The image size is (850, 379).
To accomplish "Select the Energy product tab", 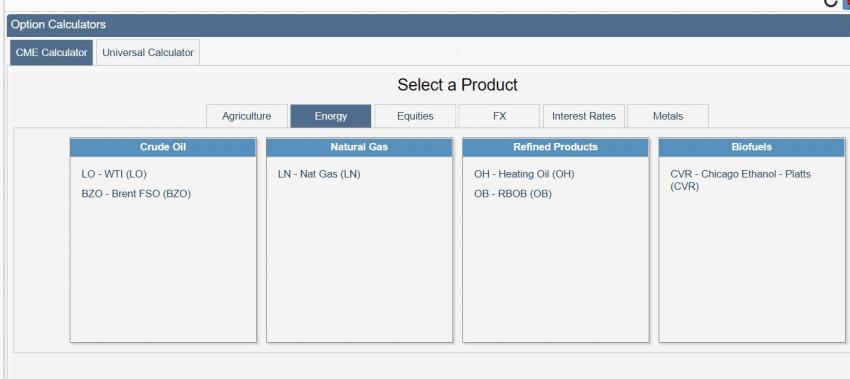I will (x=331, y=116).
